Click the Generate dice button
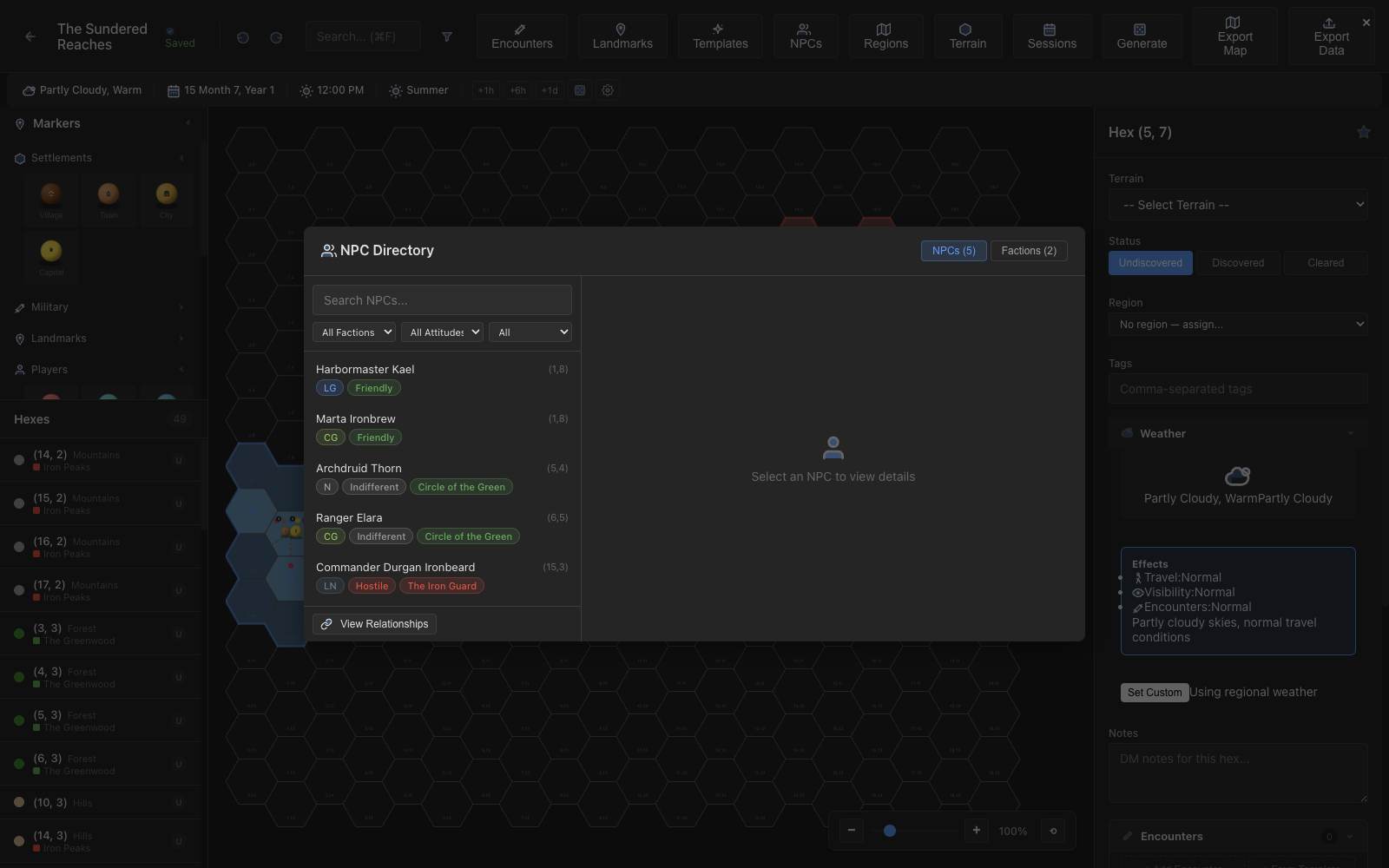1389x868 pixels. 1142,36
